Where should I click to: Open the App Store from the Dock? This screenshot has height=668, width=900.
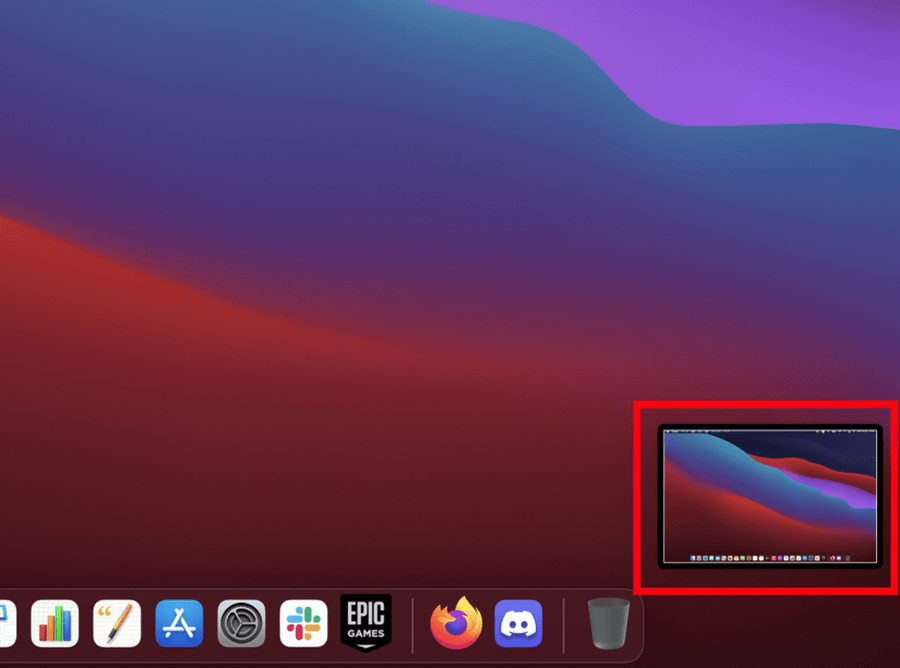click(179, 623)
